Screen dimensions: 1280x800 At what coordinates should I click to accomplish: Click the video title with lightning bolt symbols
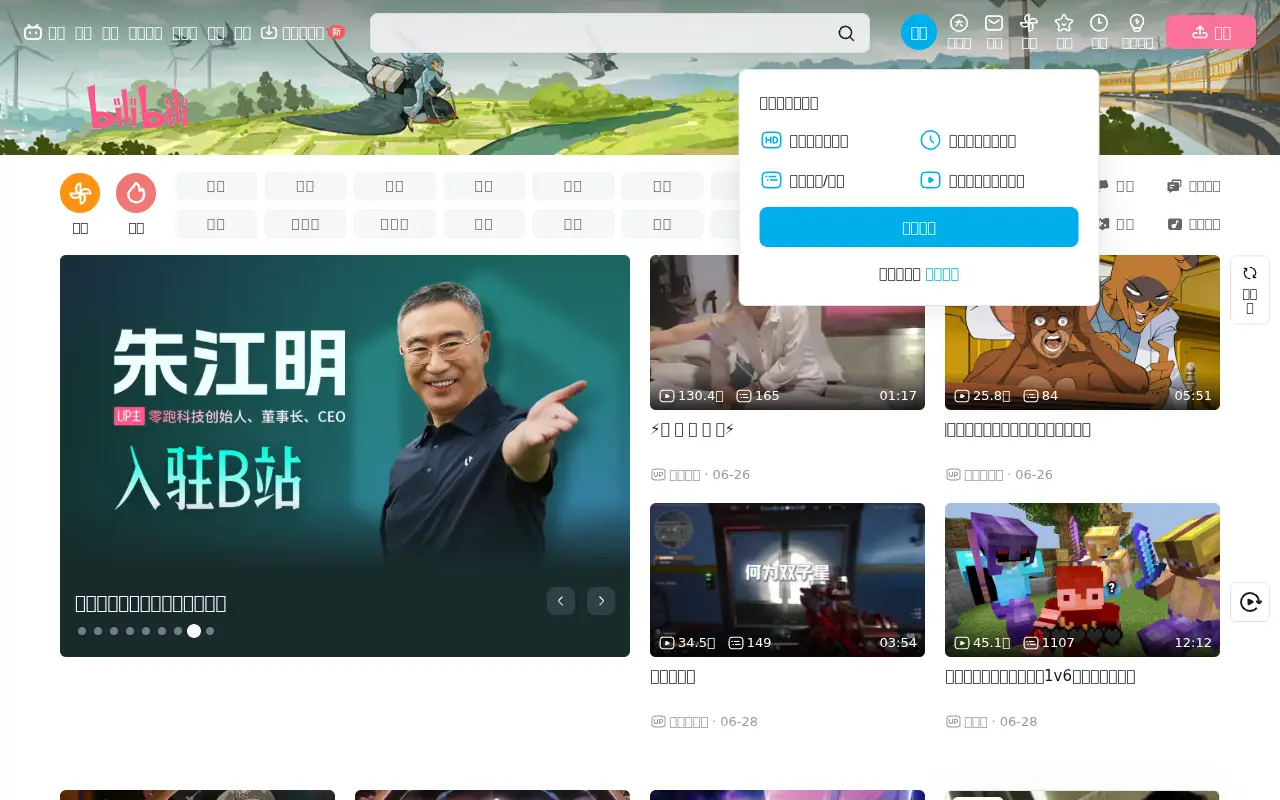click(692, 429)
